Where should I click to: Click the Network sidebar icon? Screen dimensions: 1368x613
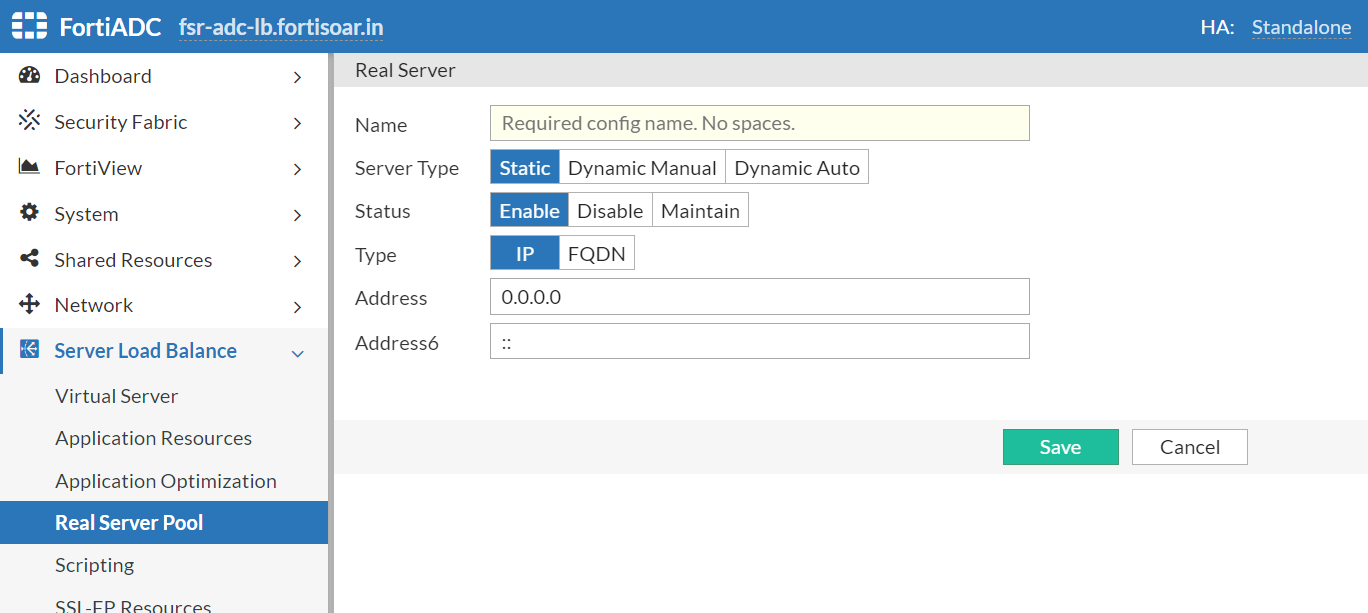click(26, 305)
